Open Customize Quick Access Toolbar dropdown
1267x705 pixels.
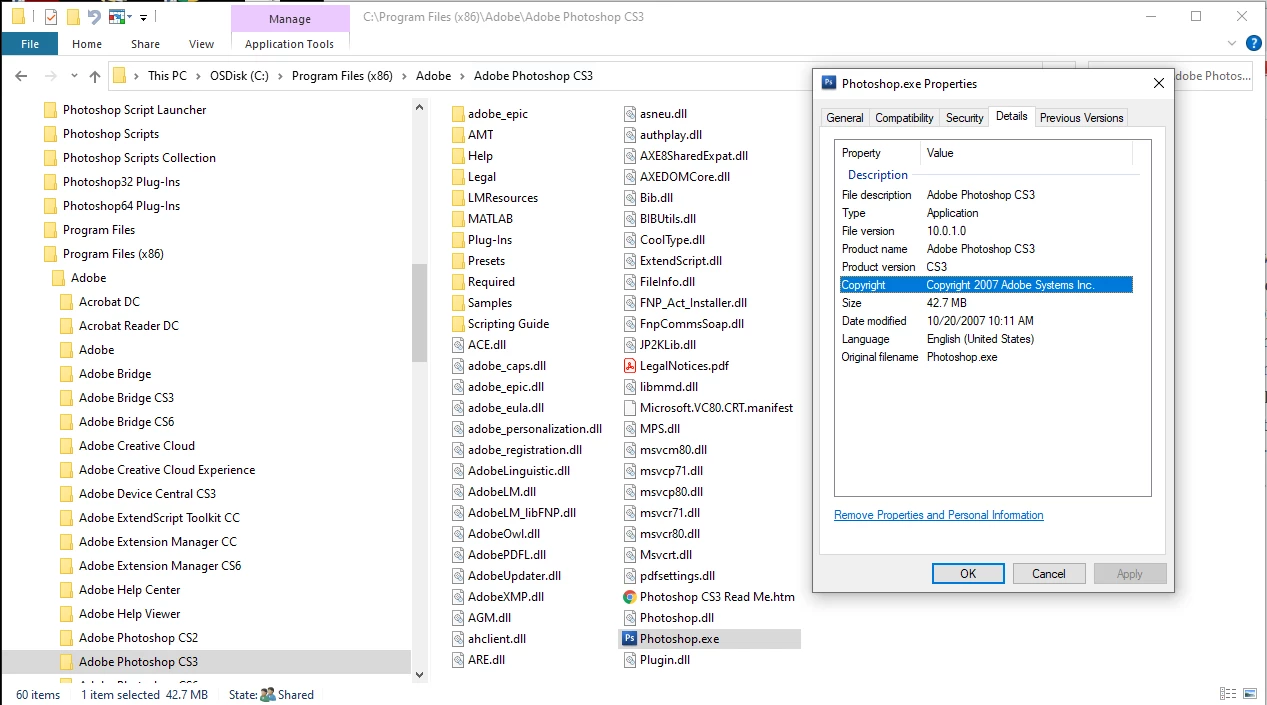coord(144,17)
